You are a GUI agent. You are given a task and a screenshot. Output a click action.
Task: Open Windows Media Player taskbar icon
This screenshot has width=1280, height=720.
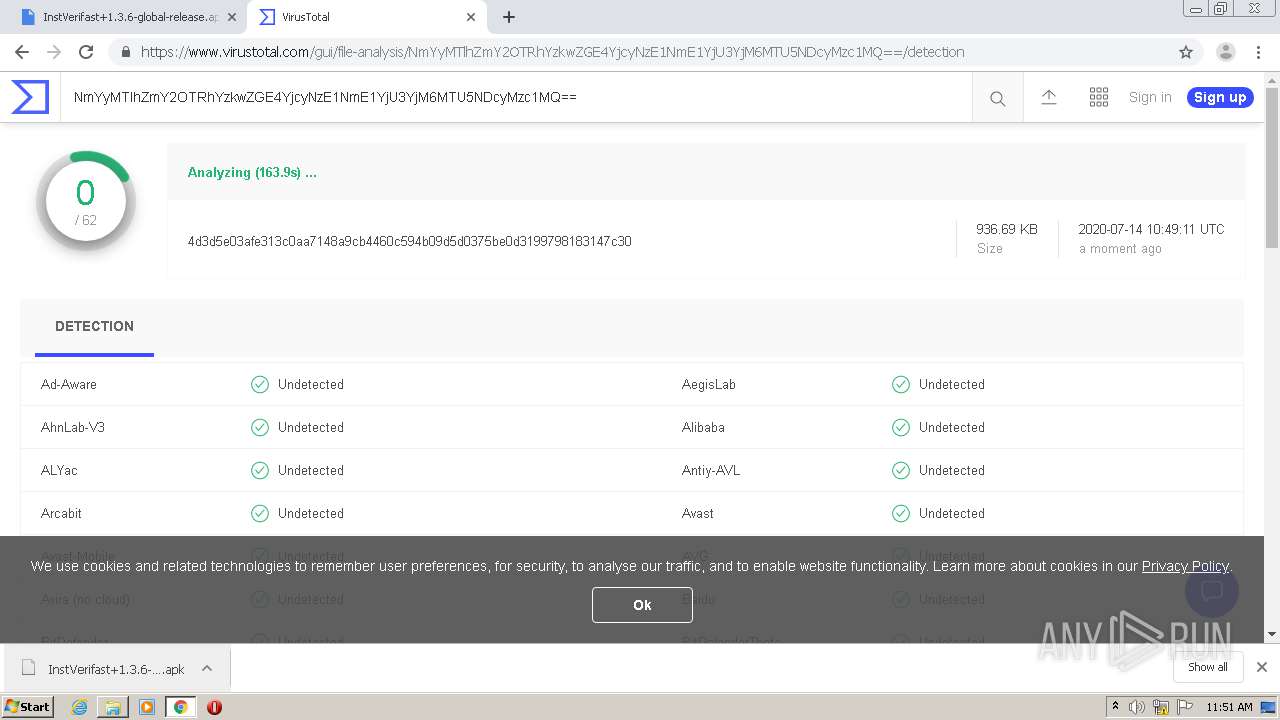coord(147,707)
